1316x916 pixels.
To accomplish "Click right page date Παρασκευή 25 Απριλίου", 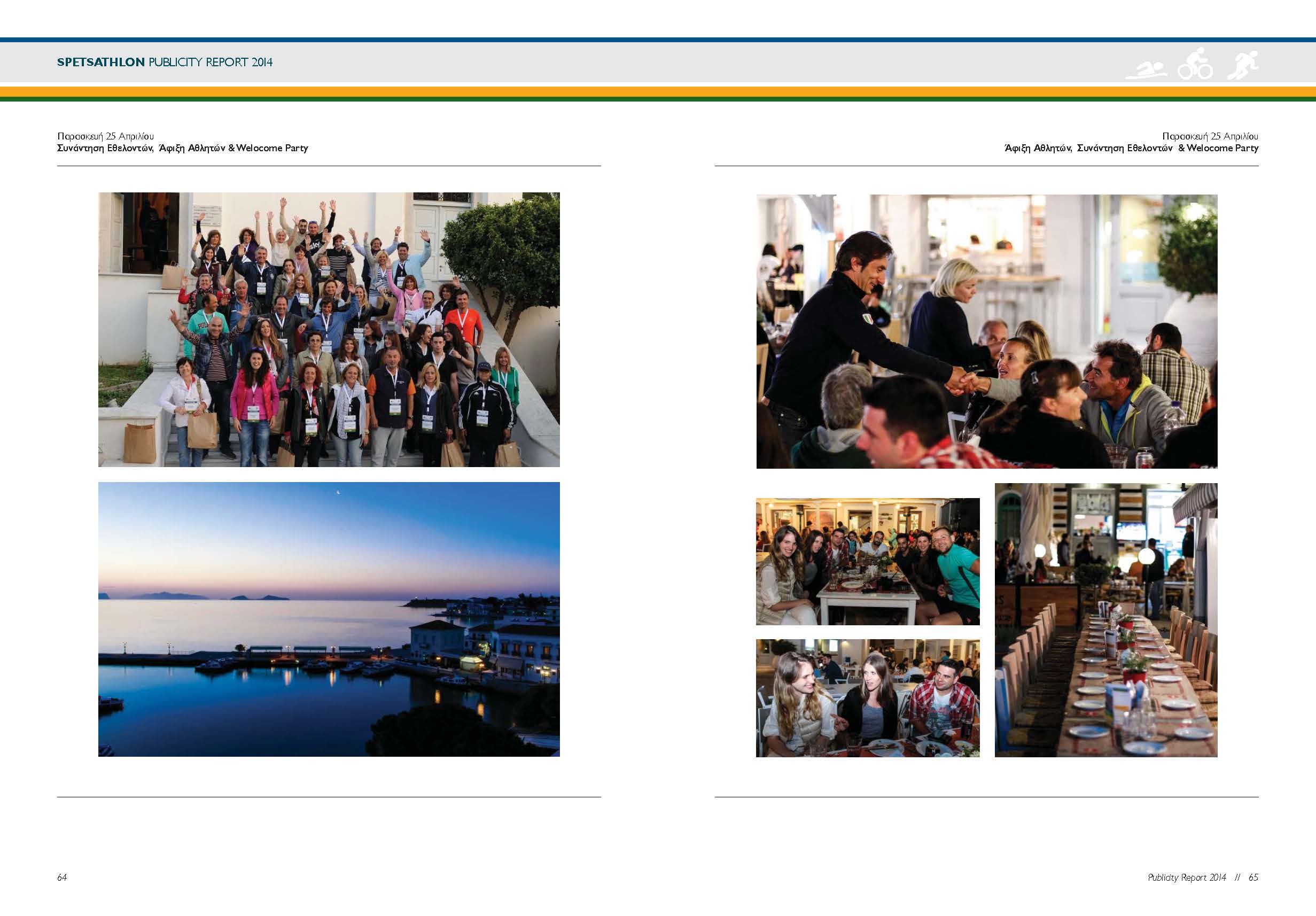I will coord(1210,136).
